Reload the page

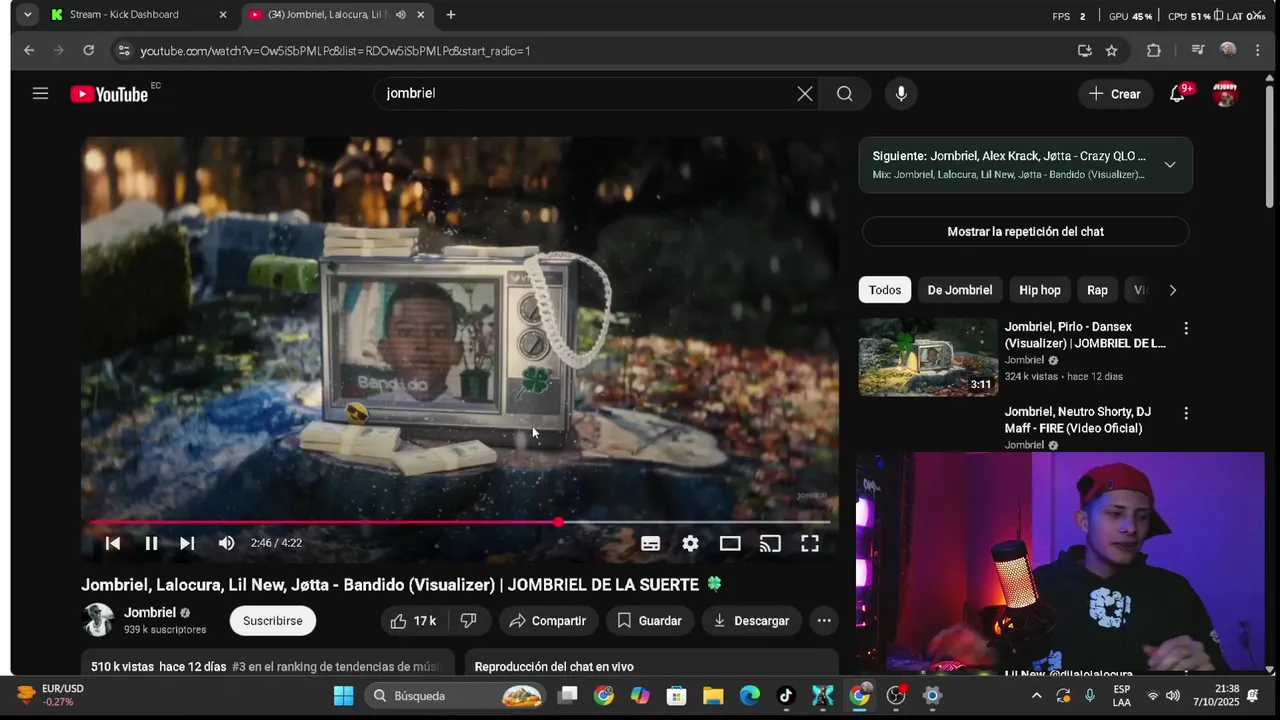coord(88,50)
